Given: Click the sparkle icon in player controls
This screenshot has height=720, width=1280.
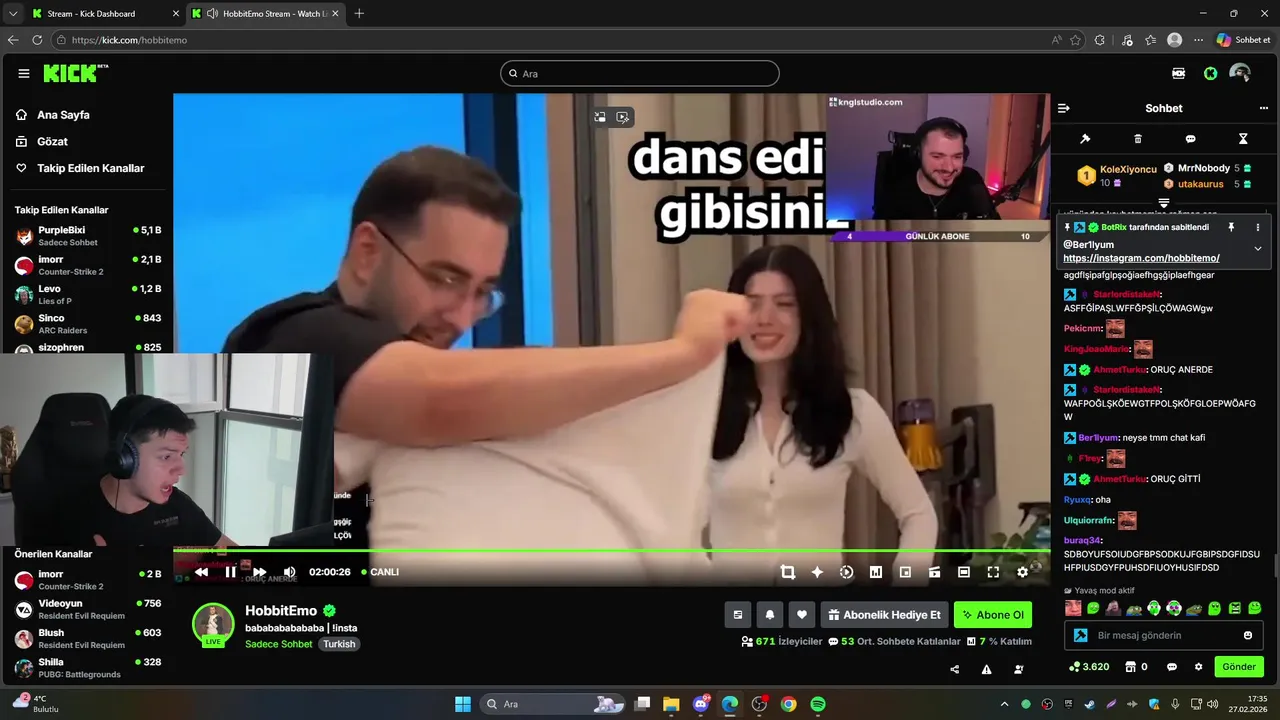Looking at the screenshot, I should (x=817, y=572).
